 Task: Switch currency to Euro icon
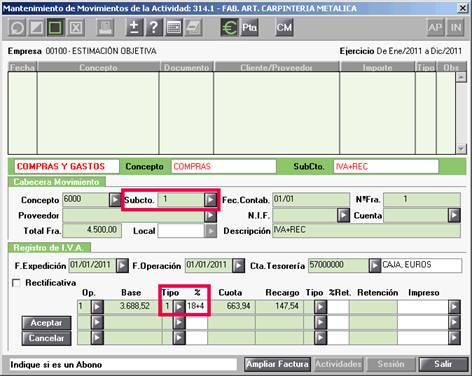(x=229, y=28)
